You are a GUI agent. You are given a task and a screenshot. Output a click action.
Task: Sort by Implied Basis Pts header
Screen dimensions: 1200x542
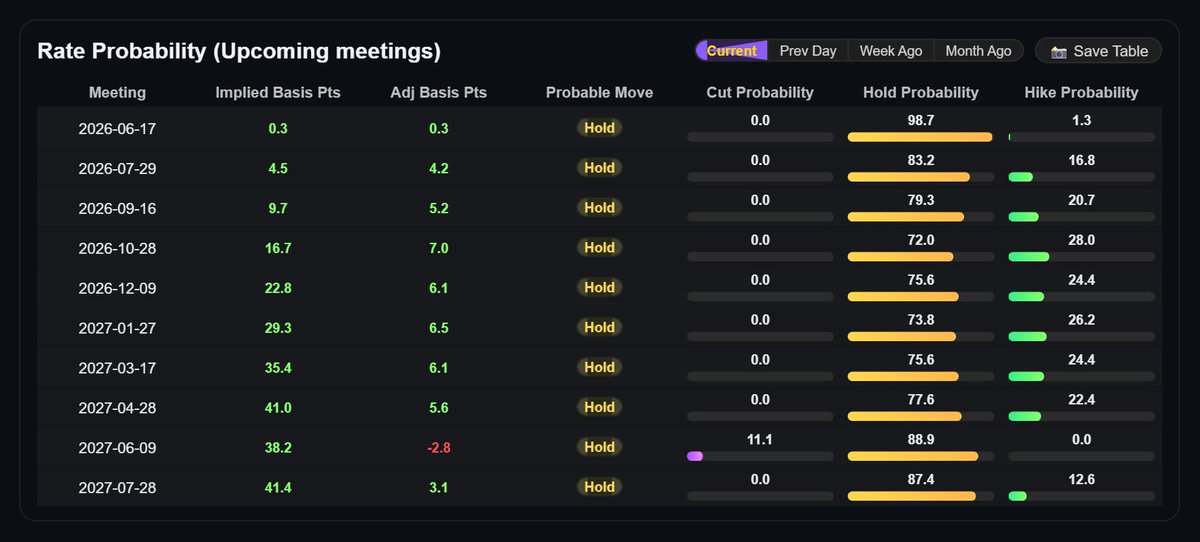click(278, 92)
